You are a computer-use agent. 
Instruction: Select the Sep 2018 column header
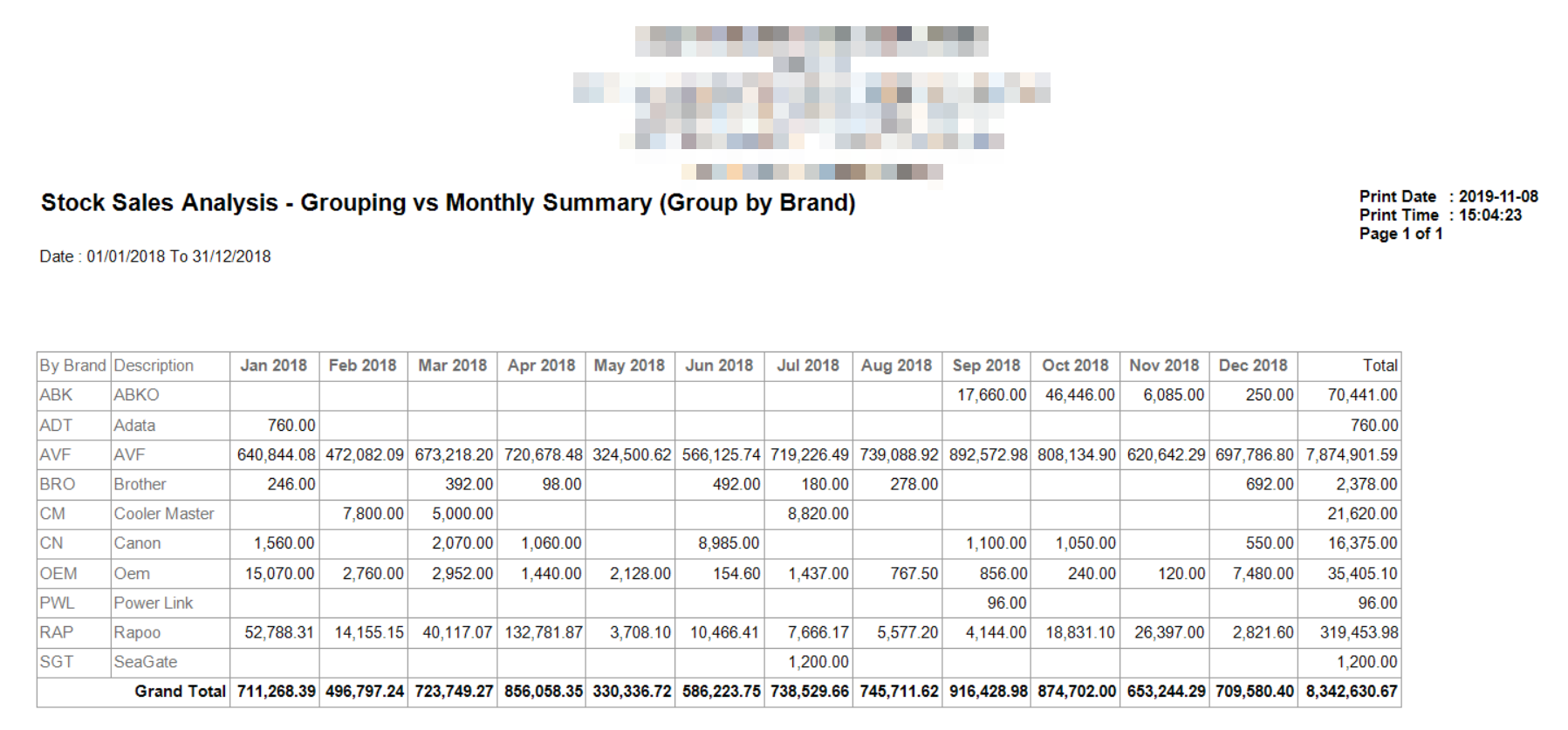click(987, 365)
